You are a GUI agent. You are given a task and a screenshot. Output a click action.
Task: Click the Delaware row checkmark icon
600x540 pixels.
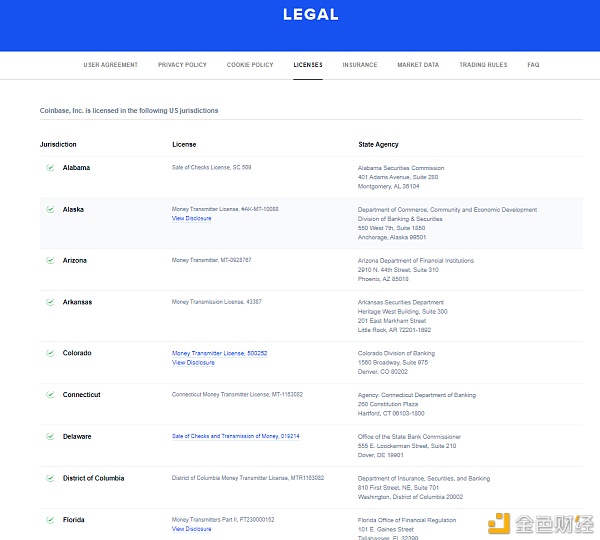tap(50, 436)
